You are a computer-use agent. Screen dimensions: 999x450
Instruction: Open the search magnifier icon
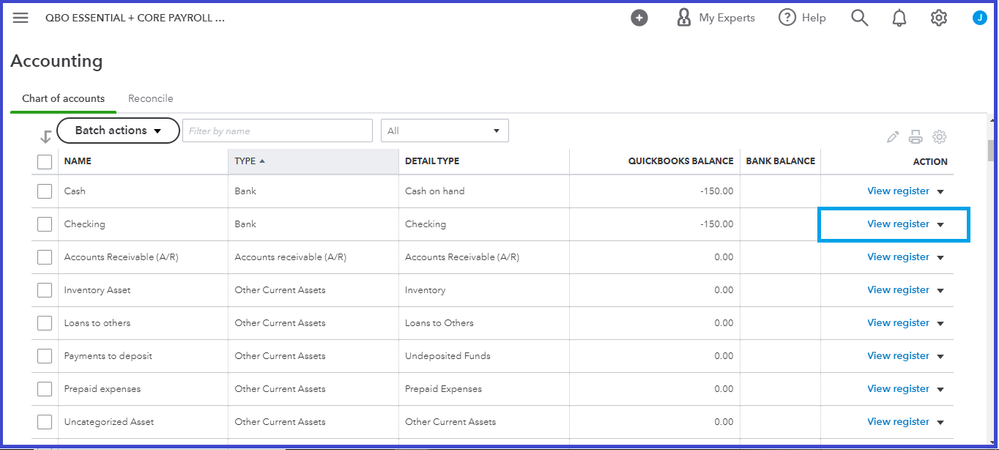click(x=859, y=18)
